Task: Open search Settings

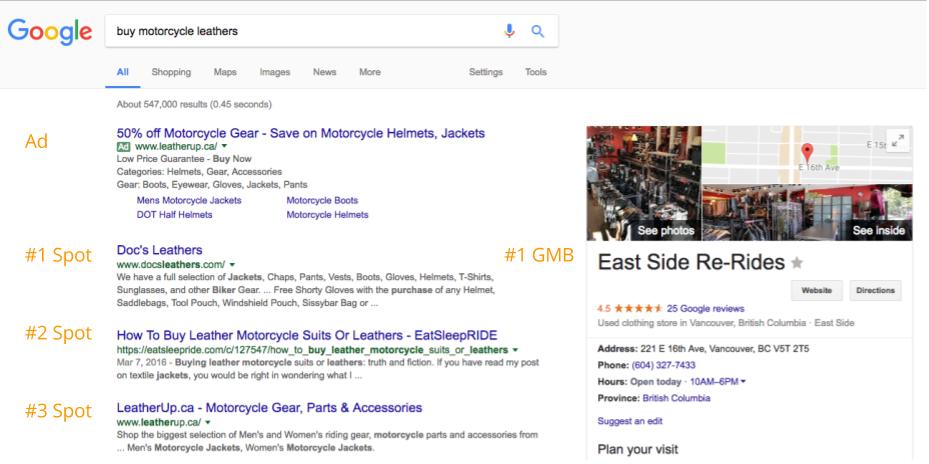Action: (486, 72)
